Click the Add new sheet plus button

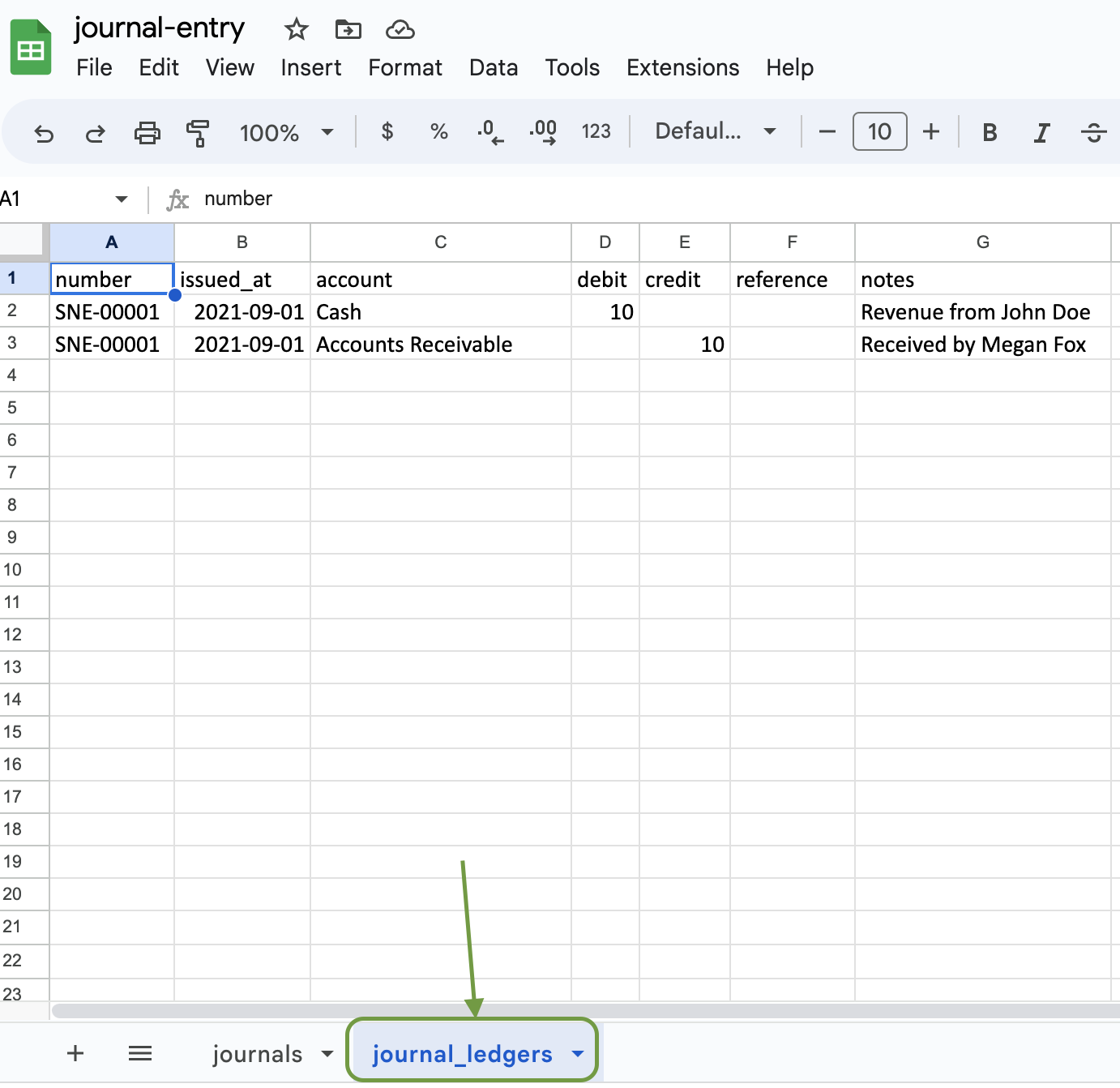[x=75, y=1053]
